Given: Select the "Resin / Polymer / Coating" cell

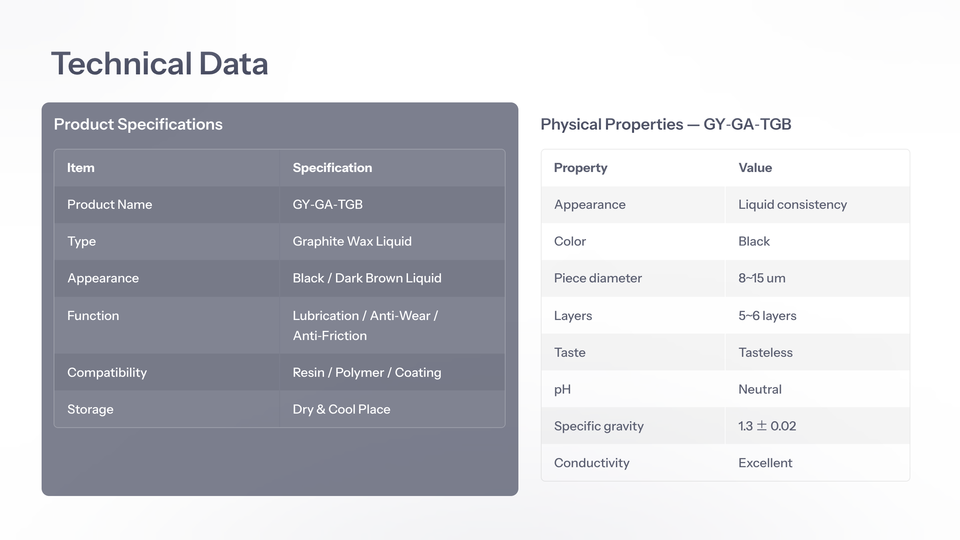Looking at the screenshot, I should [x=367, y=372].
